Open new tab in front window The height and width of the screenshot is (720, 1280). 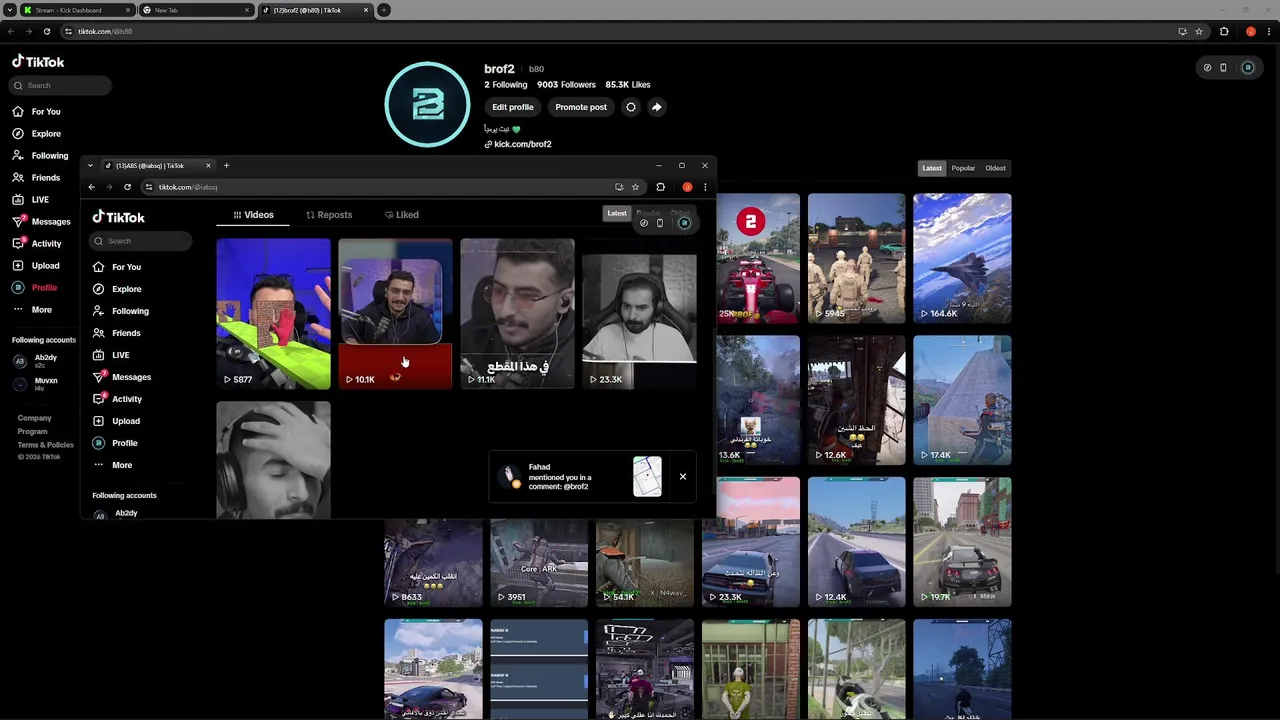(x=226, y=166)
